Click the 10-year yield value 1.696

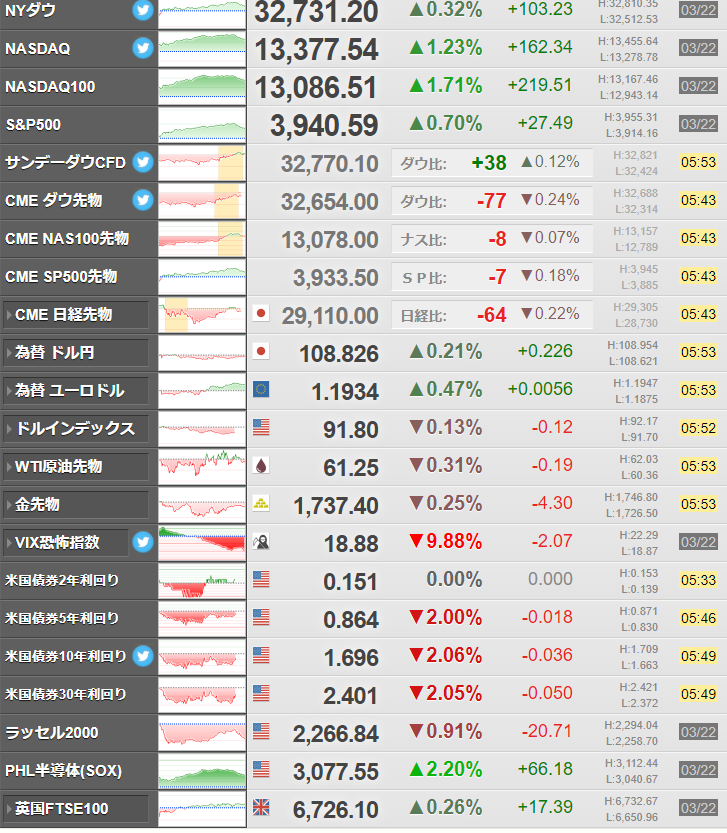351,658
